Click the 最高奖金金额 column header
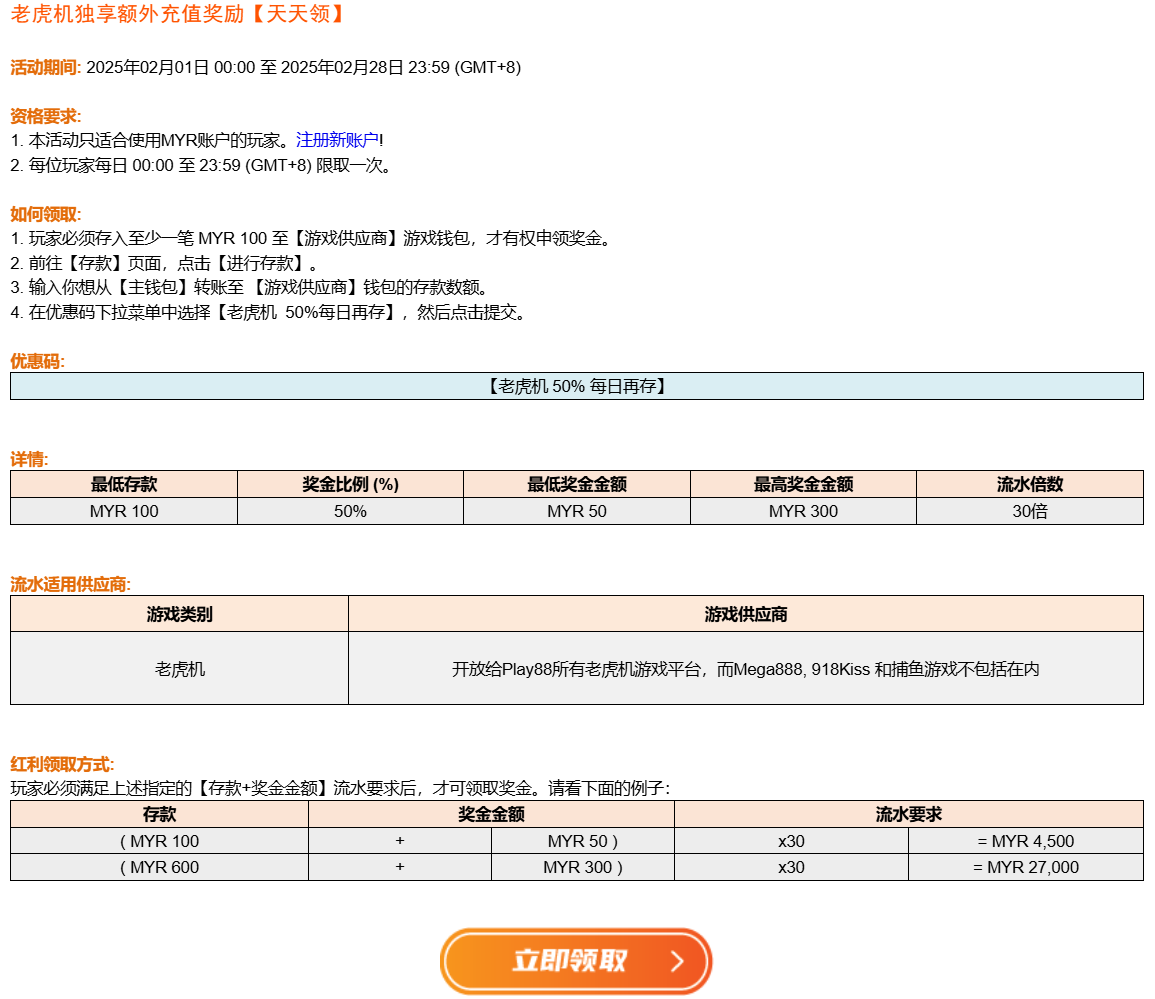Image resolution: width=1155 pixels, height=999 pixels. (803, 484)
